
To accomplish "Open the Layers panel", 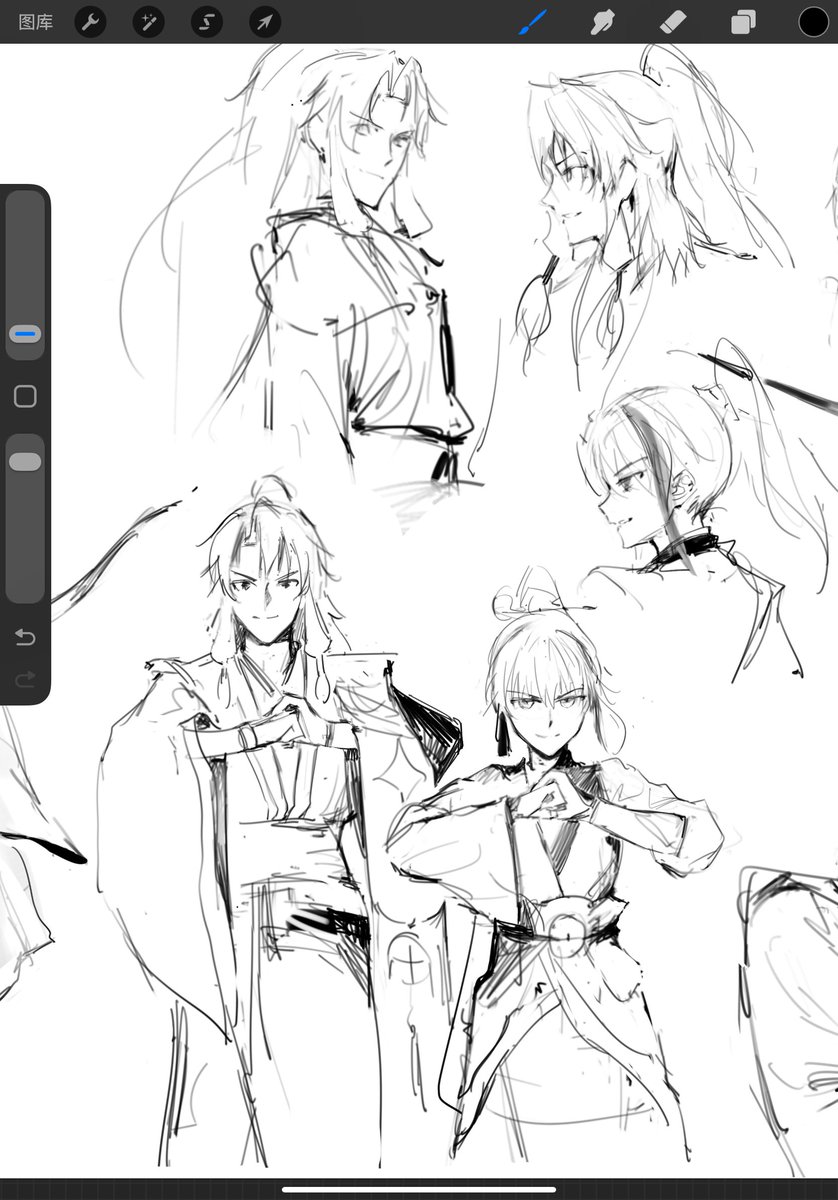I will 743,21.
